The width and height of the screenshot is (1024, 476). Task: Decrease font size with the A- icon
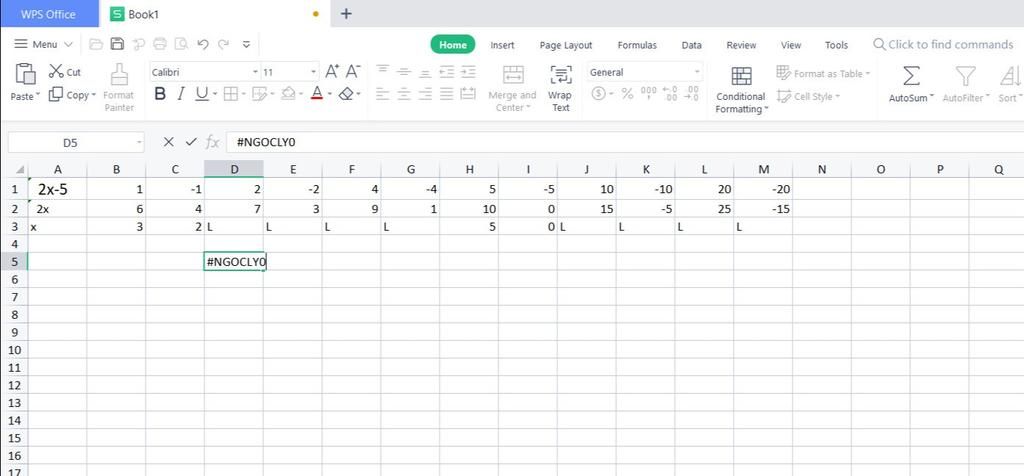click(353, 71)
